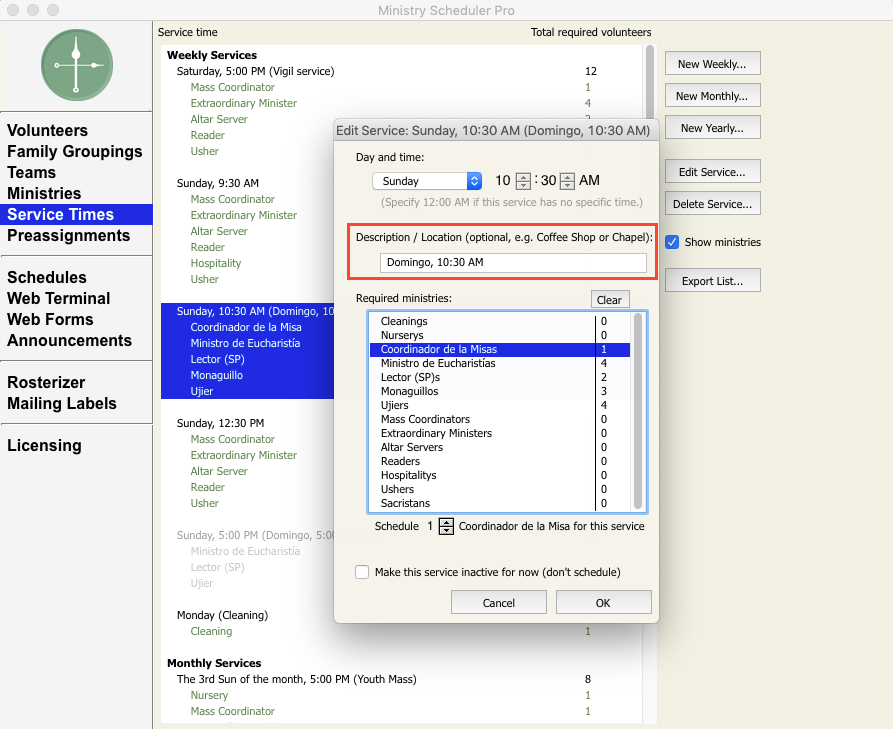Select Schedules in the sidebar
Image resolution: width=893 pixels, height=729 pixels.
click(47, 278)
